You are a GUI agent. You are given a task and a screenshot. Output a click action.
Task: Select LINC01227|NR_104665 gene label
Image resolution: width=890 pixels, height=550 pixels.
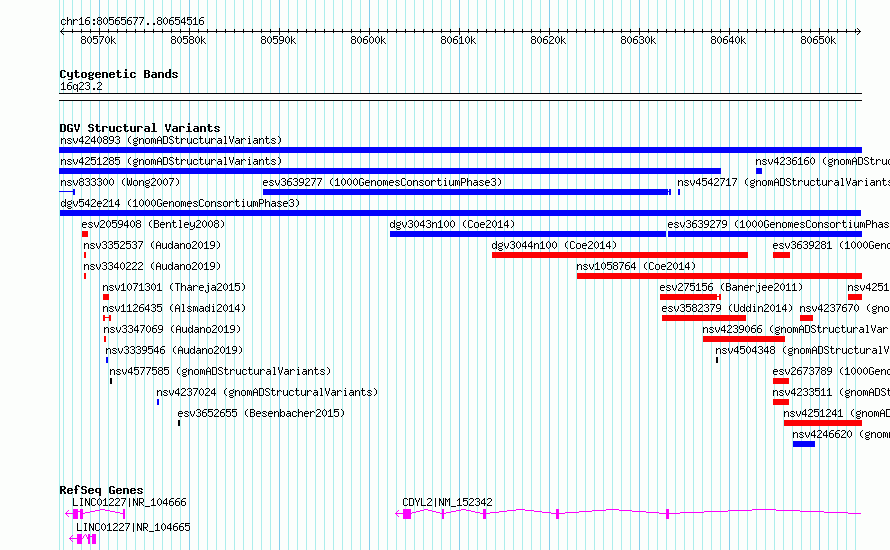pos(133,527)
